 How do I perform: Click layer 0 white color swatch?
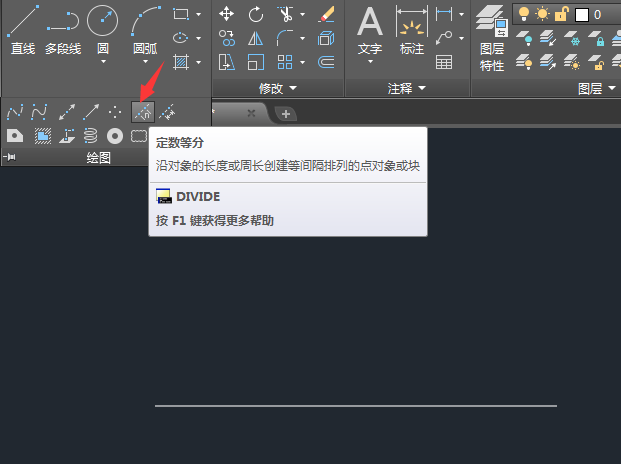(x=581, y=15)
